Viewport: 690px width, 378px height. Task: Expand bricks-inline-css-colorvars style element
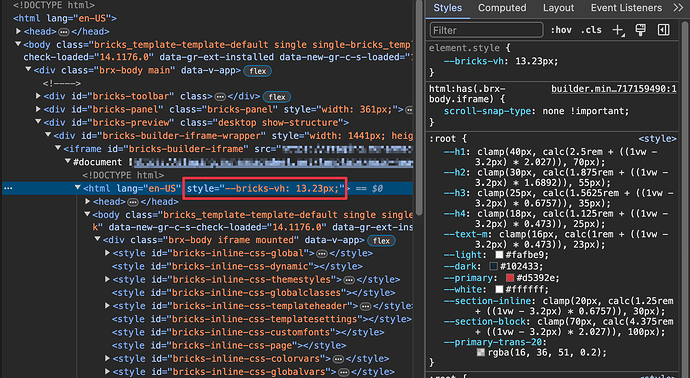pos(107,358)
